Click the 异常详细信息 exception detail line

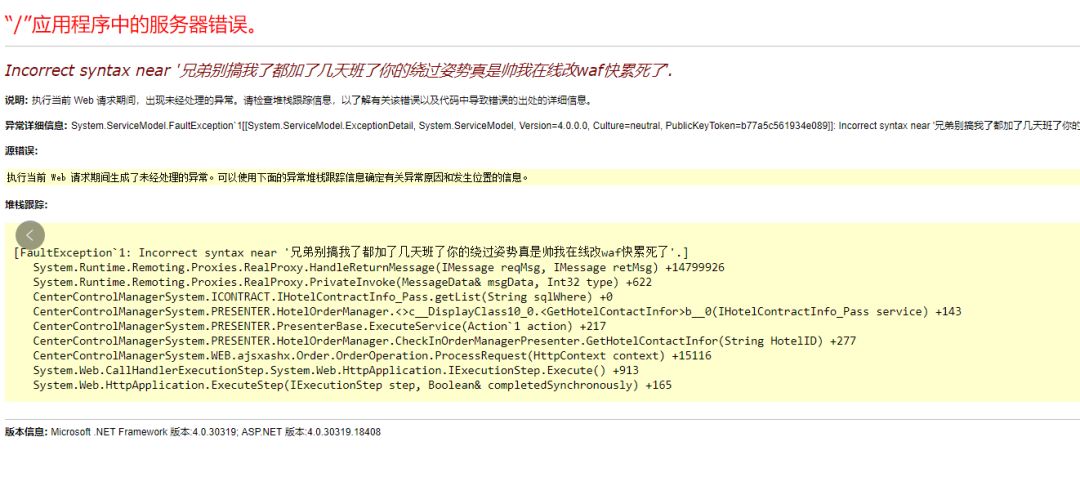tap(542, 125)
